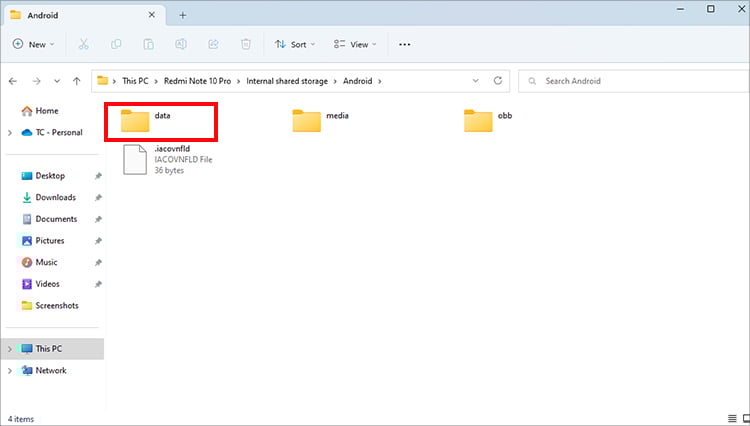
Task: Select the Android window tab
Action: click(85, 15)
